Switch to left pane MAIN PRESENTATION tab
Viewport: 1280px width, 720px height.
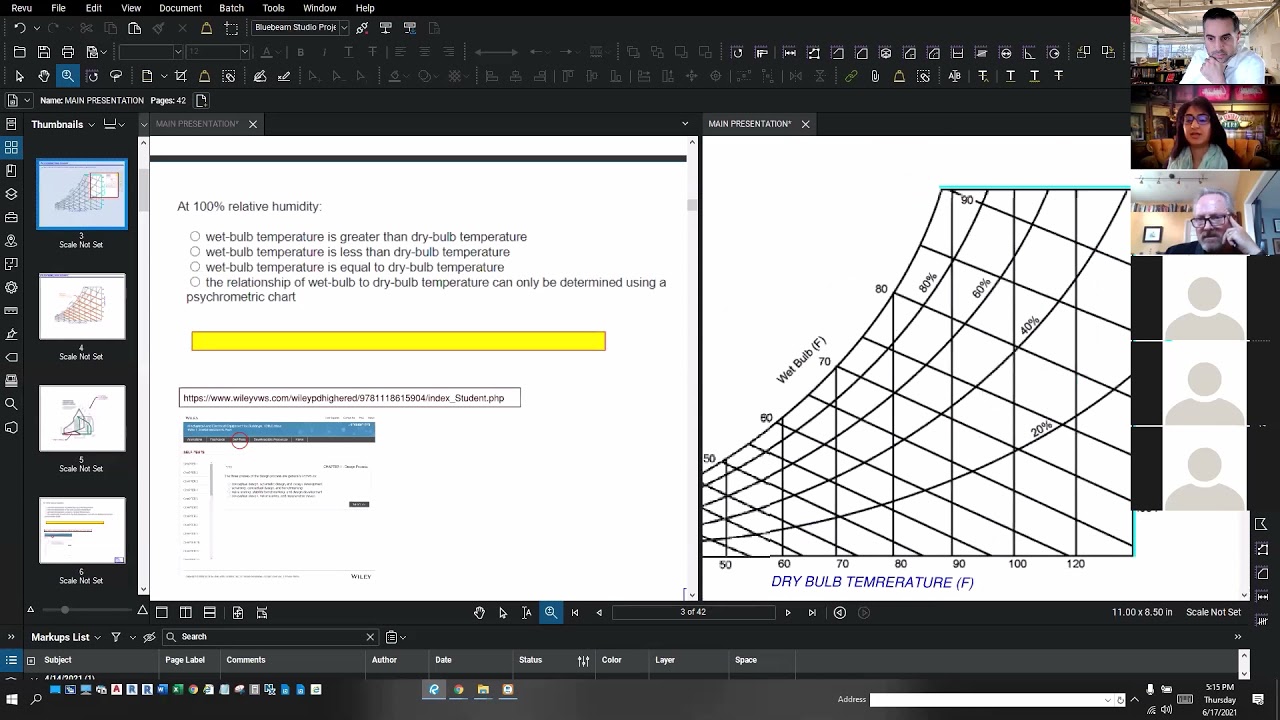(197, 124)
